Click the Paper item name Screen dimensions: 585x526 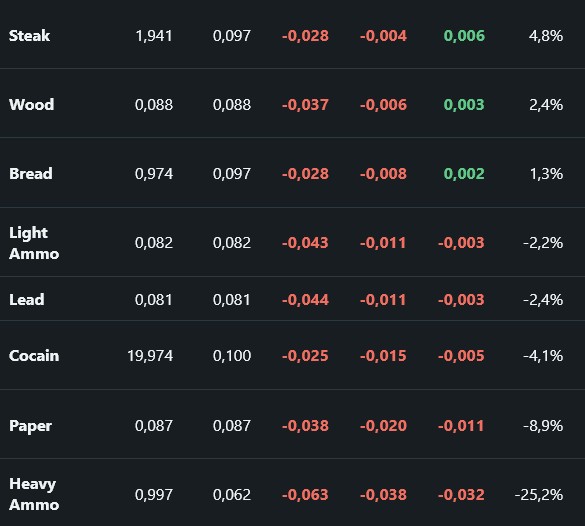click(31, 426)
